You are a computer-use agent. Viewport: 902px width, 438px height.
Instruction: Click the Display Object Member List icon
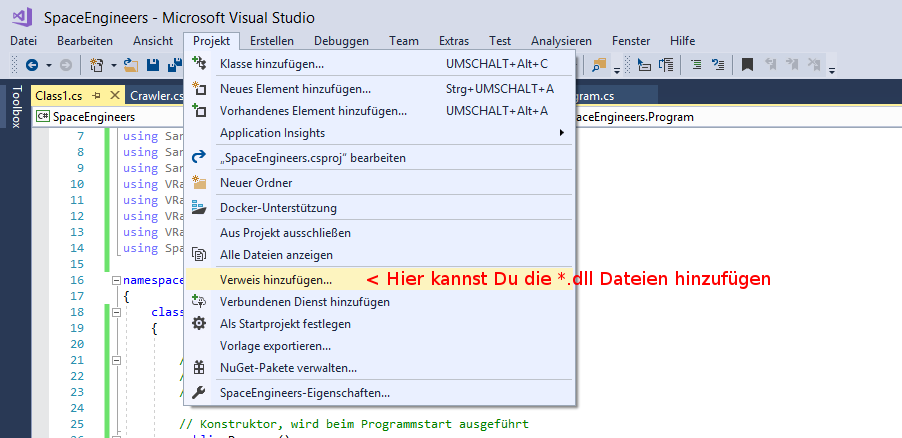click(x=644, y=64)
